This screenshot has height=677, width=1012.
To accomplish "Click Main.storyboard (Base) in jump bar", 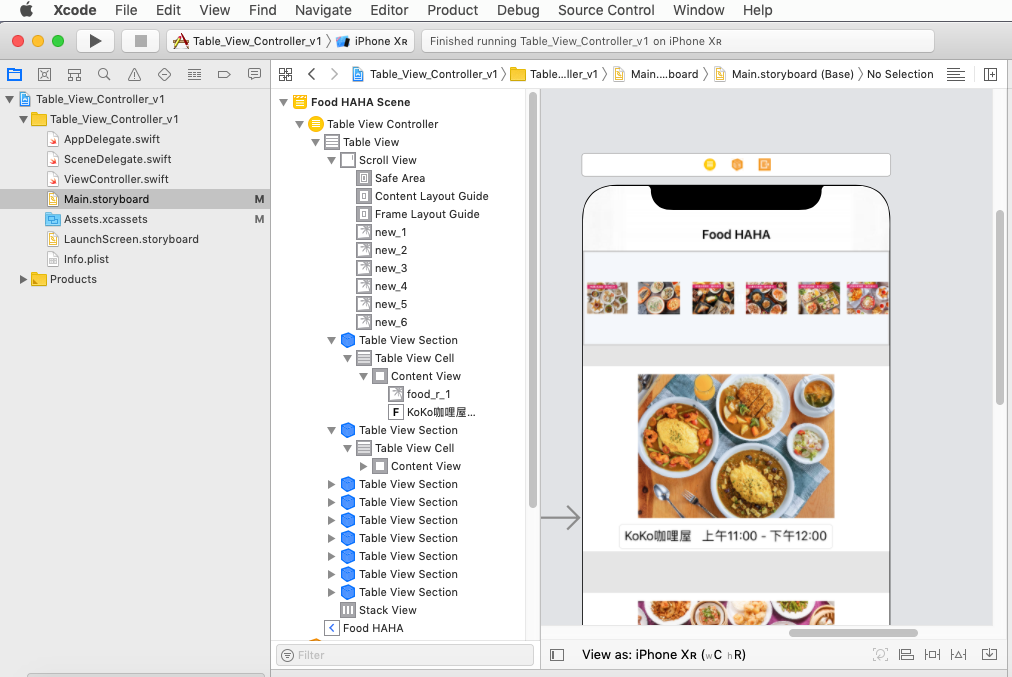I will [785, 74].
